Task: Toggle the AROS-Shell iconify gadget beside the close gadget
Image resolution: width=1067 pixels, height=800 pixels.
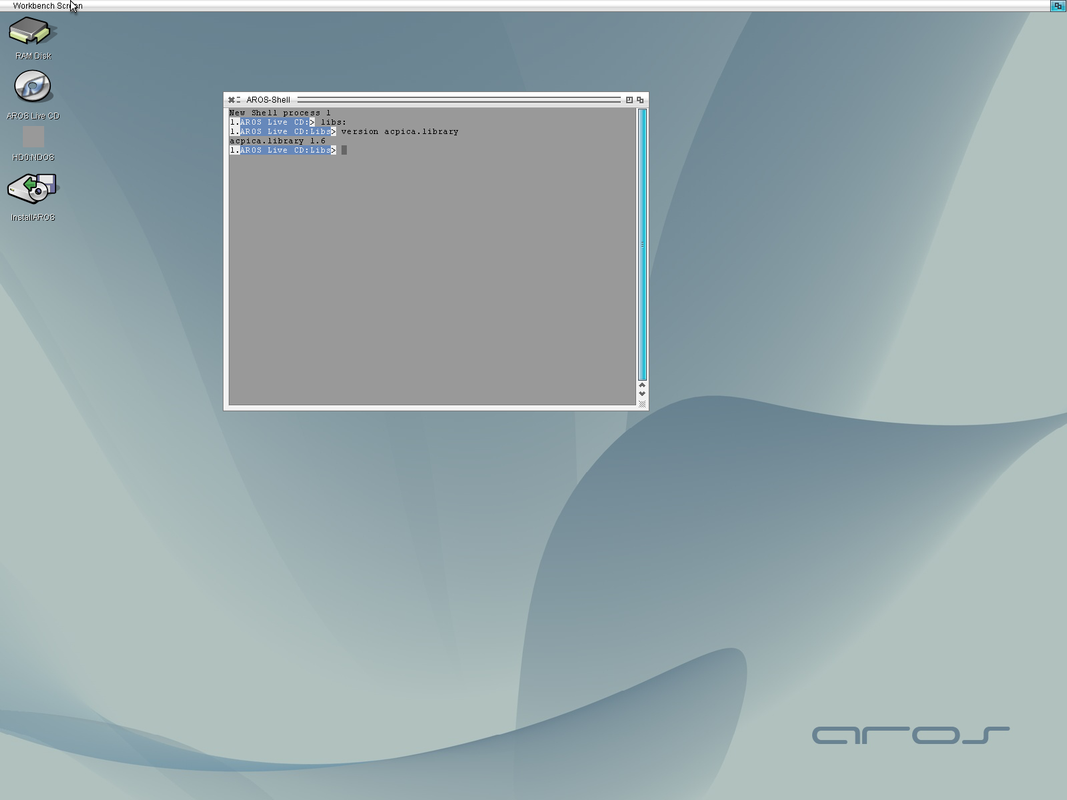Action: coord(238,99)
